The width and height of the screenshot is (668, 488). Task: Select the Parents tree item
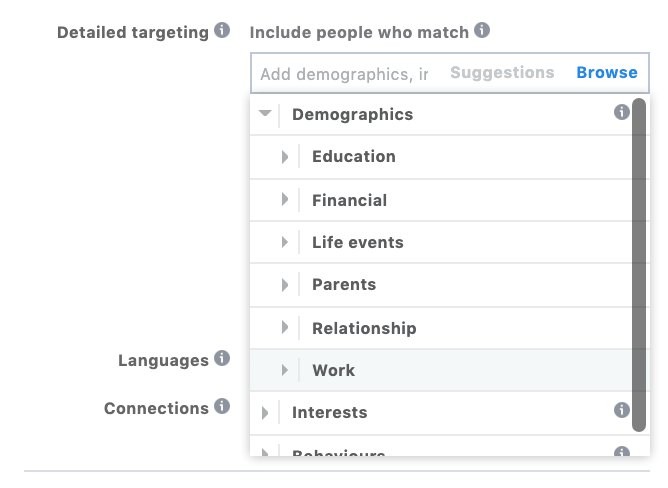coord(344,285)
